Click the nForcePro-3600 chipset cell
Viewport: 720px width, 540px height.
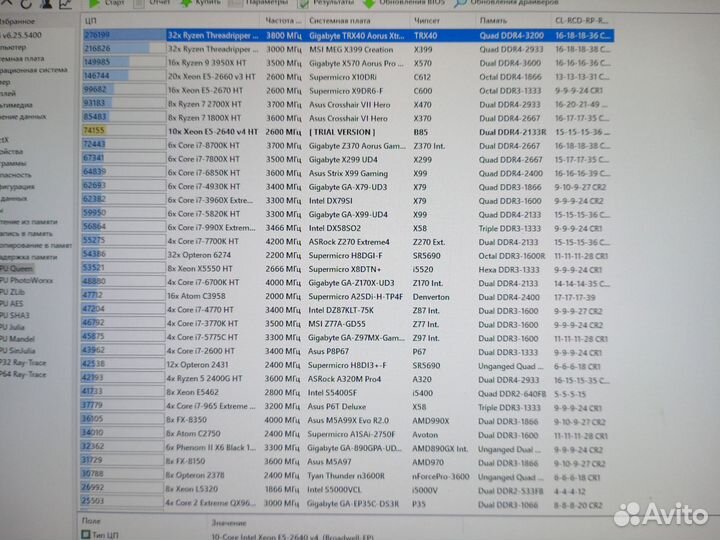(x=440, y=477)
